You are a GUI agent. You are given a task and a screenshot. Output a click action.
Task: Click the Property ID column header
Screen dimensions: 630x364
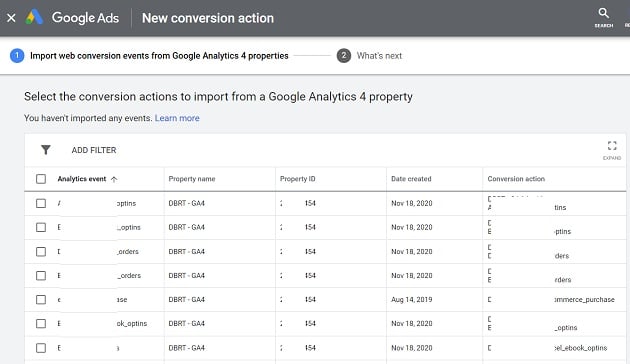click(297, 179)
